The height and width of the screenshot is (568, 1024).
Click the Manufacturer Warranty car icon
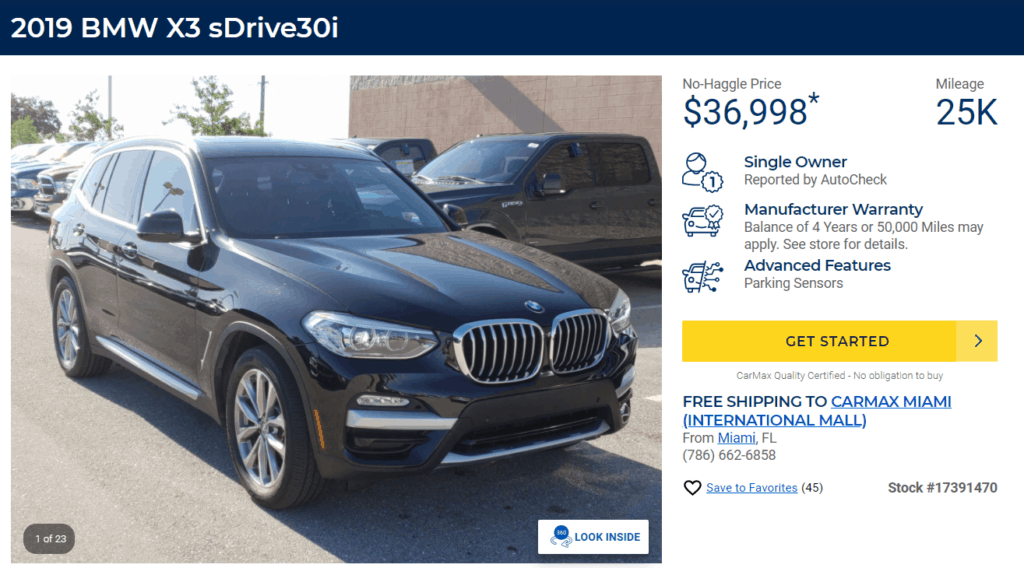coord(703,221)
